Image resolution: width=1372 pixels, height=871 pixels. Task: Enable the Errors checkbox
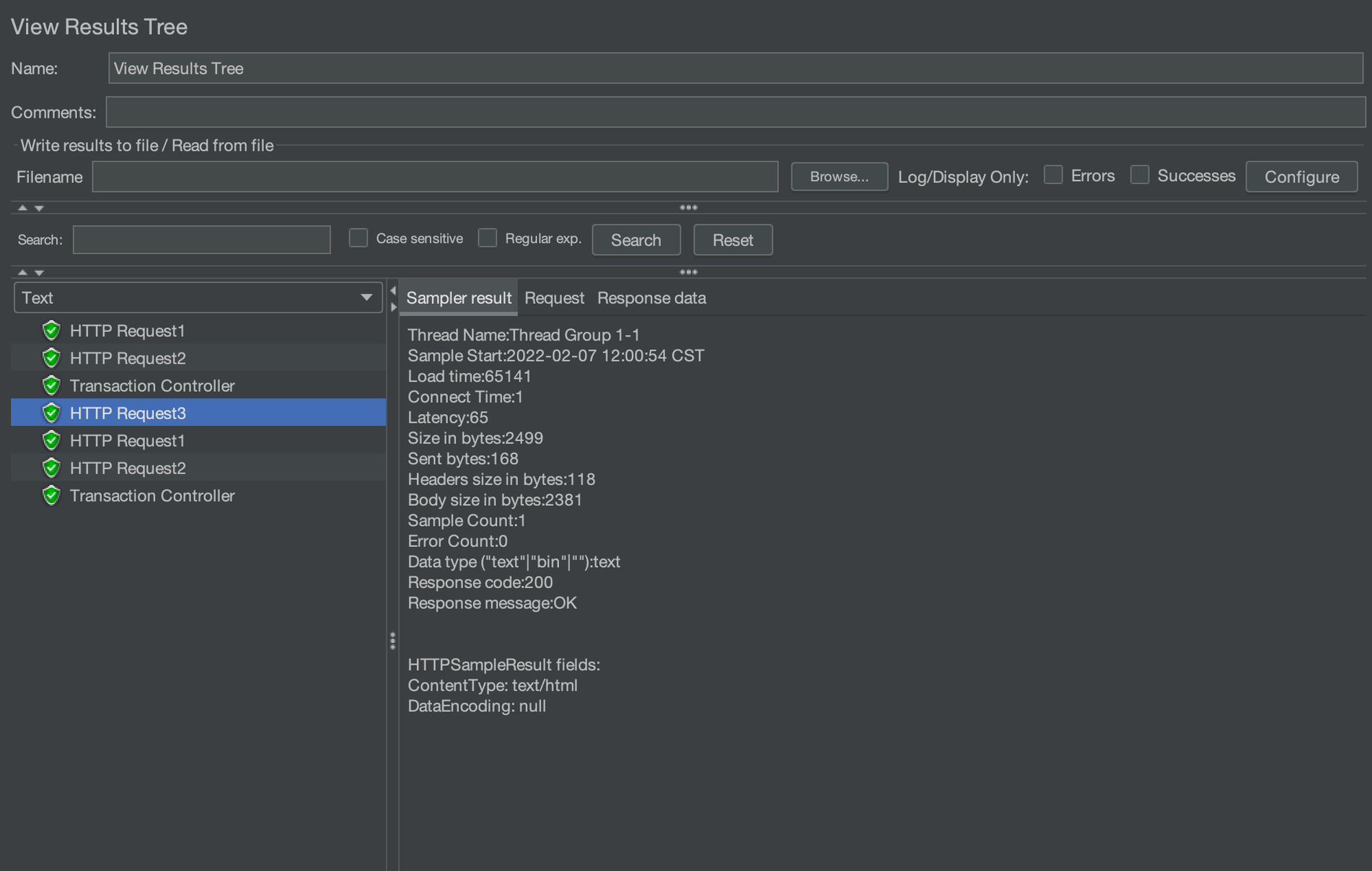coord(1053,175)
